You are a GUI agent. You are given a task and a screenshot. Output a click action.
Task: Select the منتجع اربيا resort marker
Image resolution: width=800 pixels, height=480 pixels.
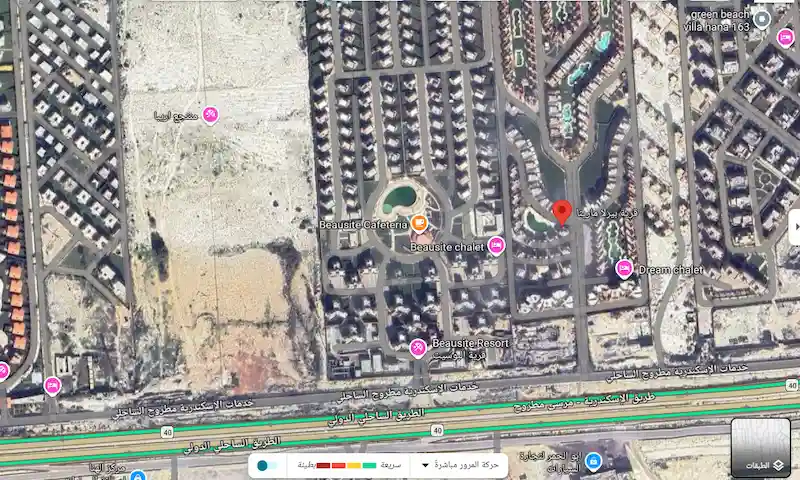coord(210,115)
